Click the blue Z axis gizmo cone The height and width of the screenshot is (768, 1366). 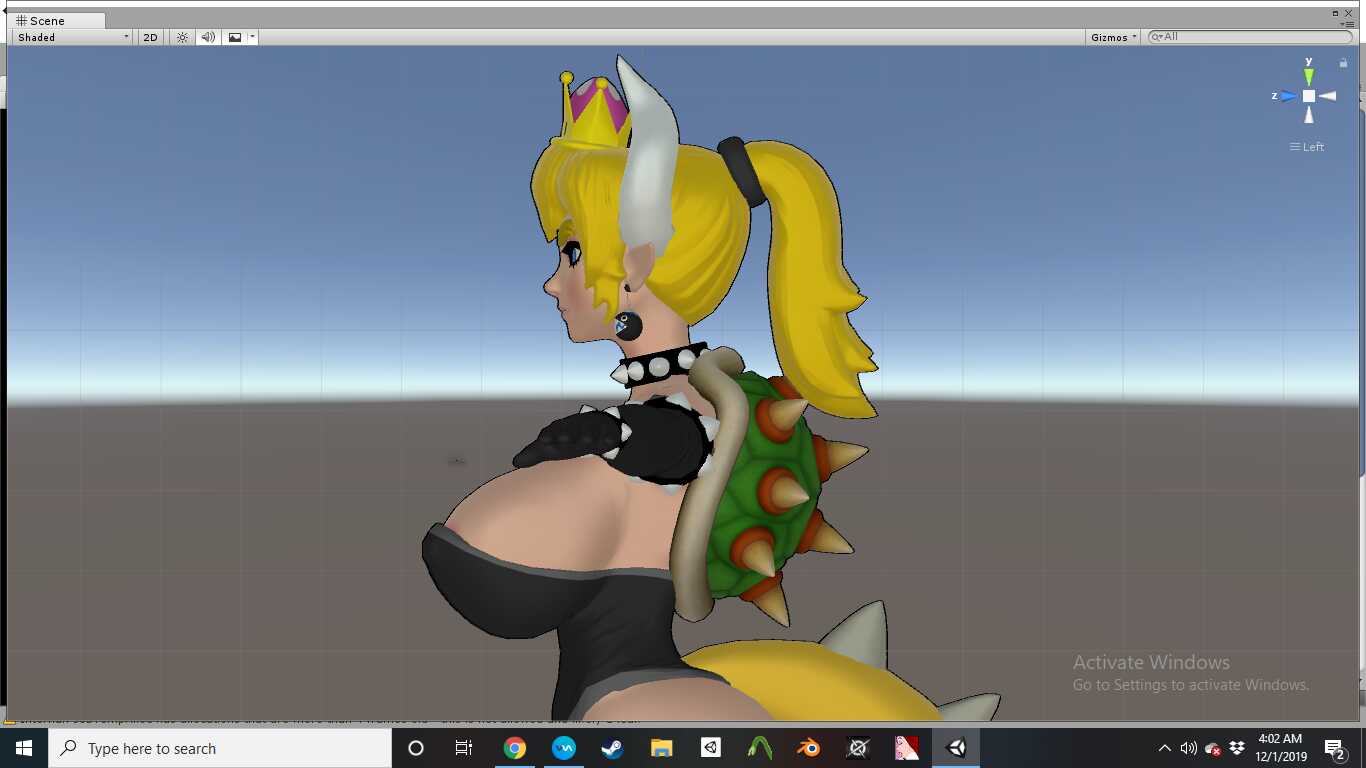tap(1288, 96)
